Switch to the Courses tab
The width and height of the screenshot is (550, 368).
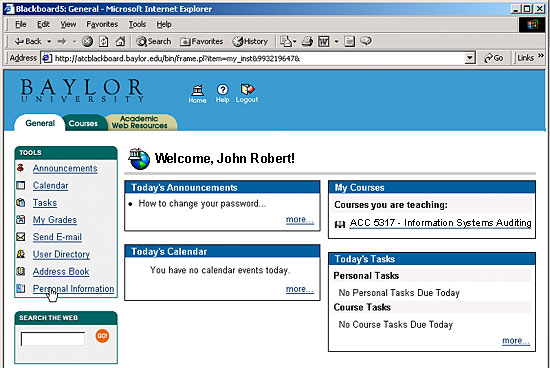83,123
